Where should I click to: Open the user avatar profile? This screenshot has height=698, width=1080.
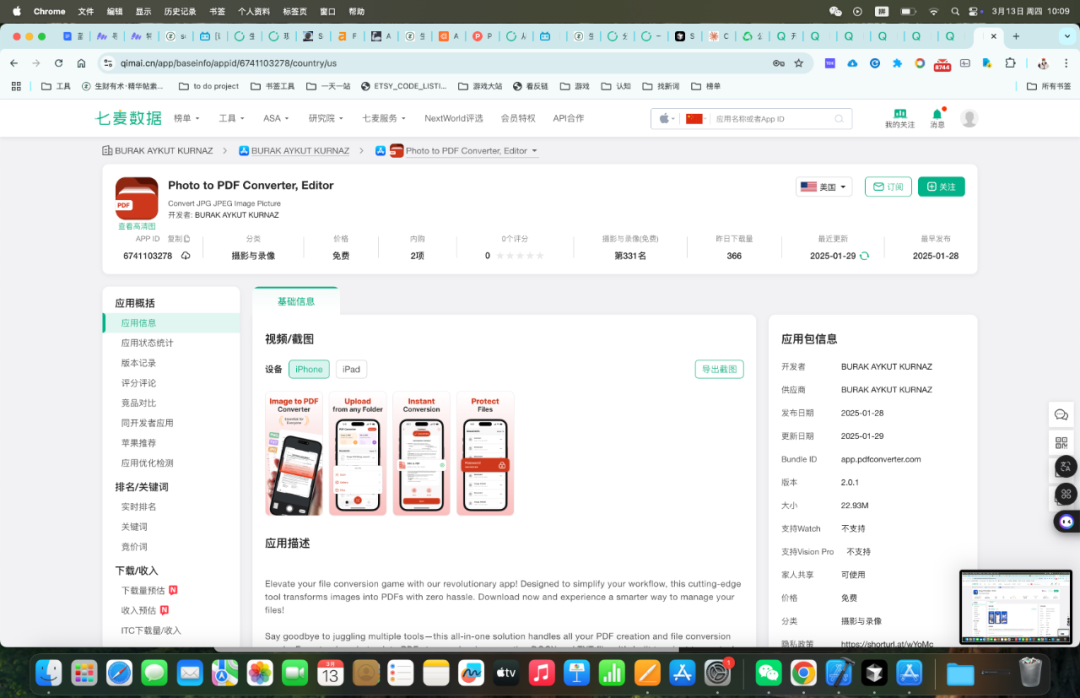[969, 119]
